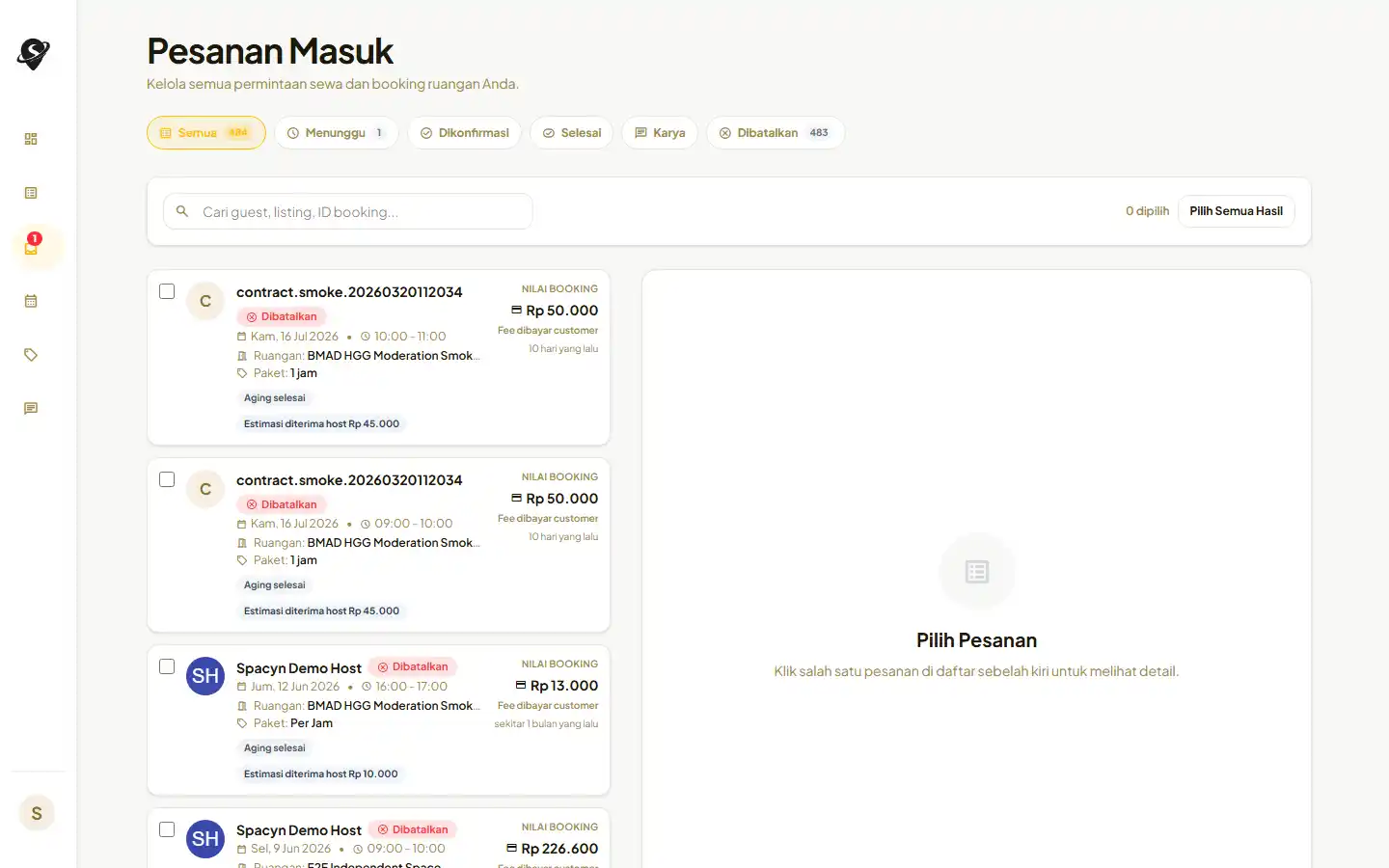This screenshot has width=1389, height=868.
Task: Open the price tag icon in sidebar
Action: pyautogui.click(x=31, y=355)
